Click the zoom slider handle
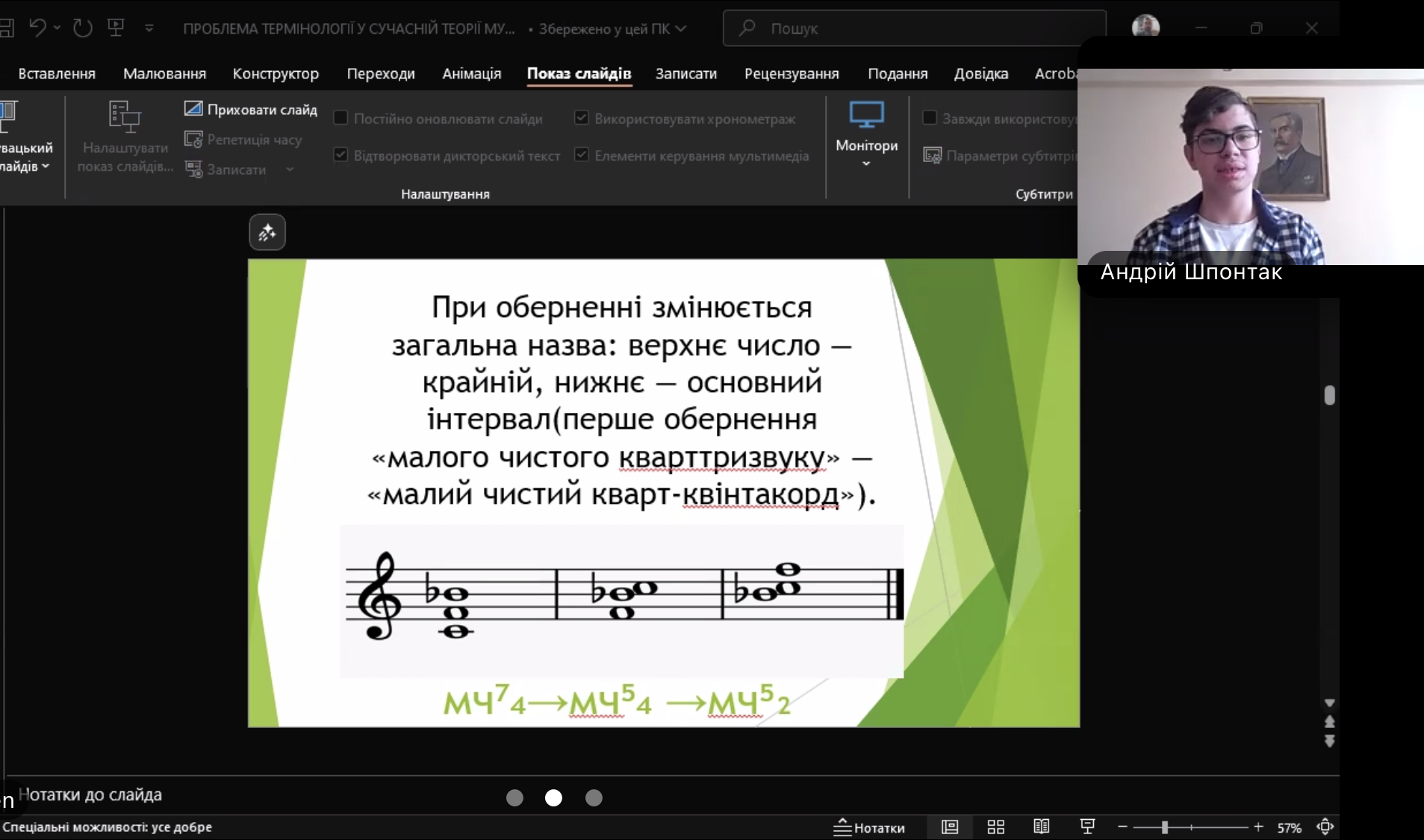The image size is (1424, 840). pyautogui.click(x=1164, y=827)
